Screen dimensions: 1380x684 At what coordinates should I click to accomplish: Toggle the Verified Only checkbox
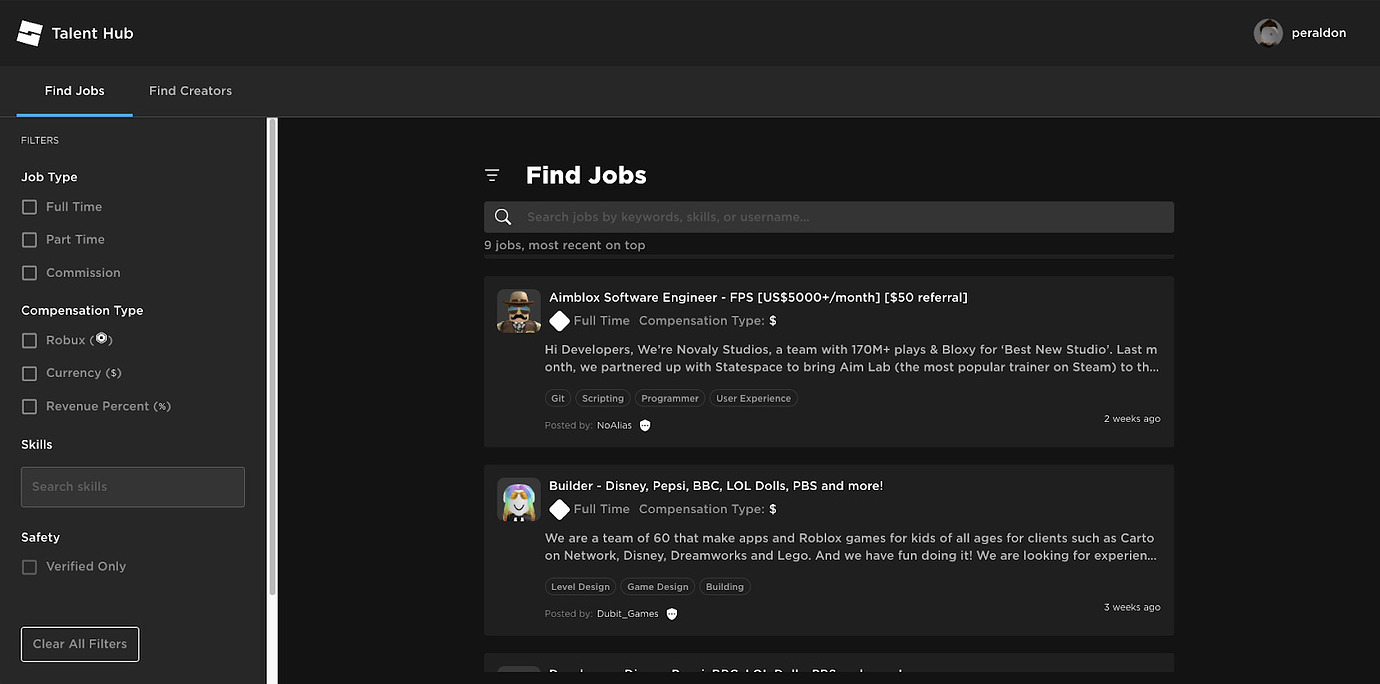(30, 567)
